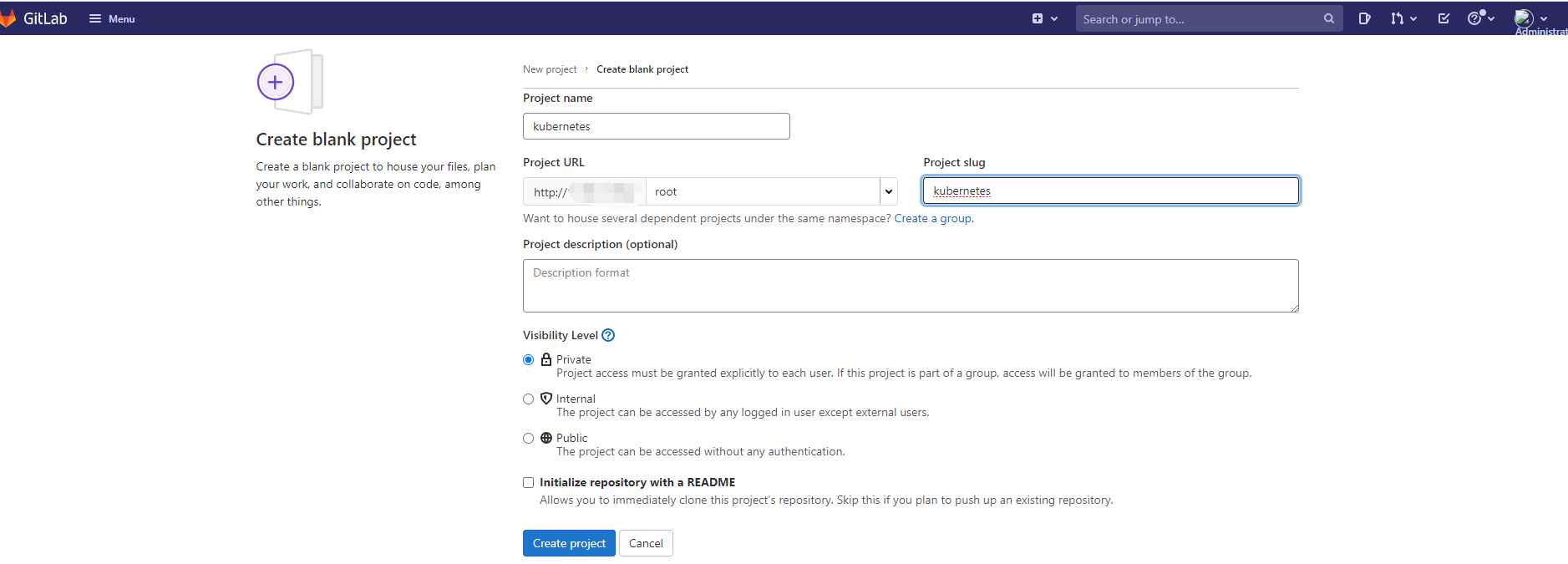1568x564 pixels.
Task: Expand the Merge requests dropdown
Action: click(1403, 18)
